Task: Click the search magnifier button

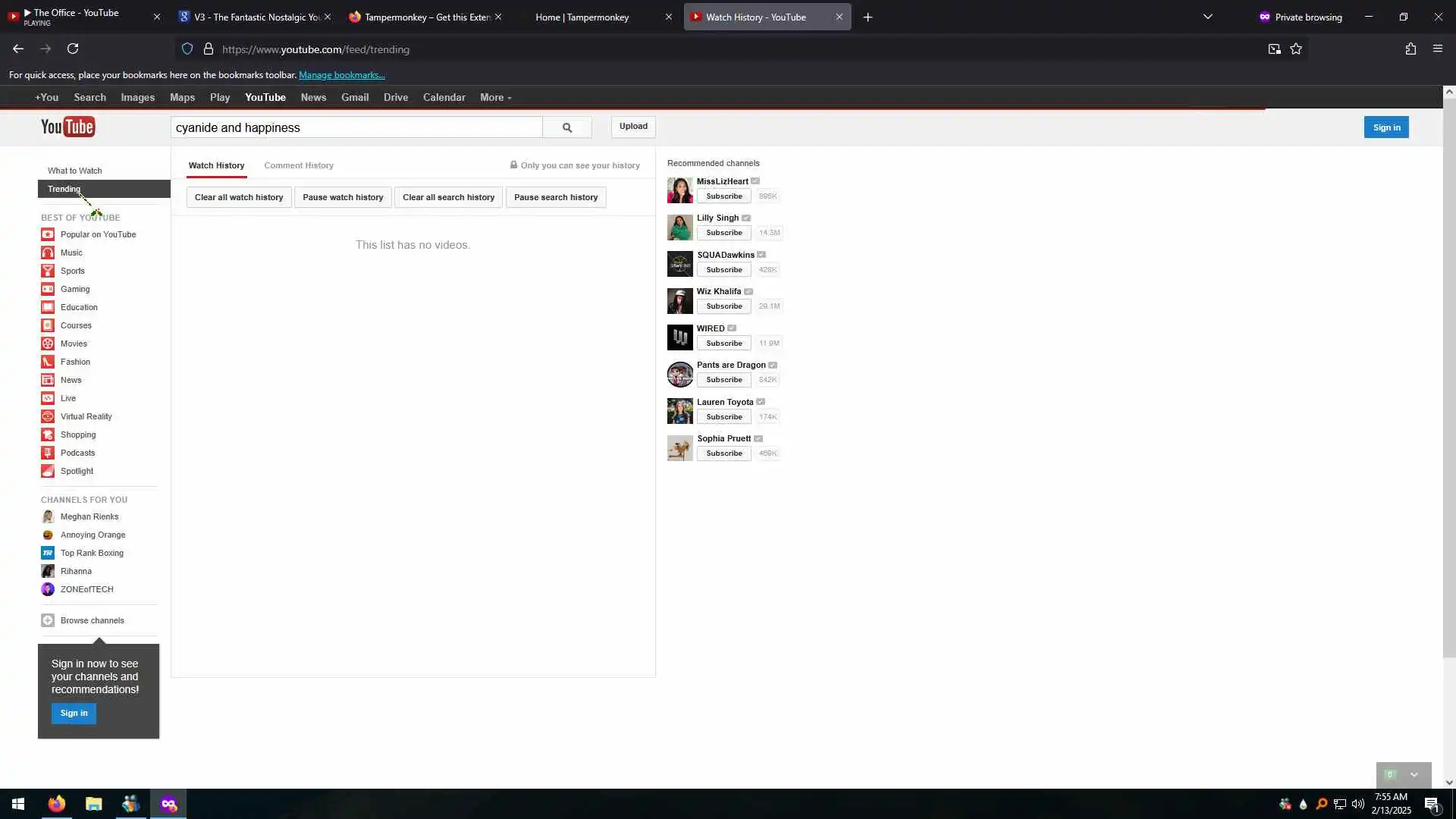Action: (x=566, y=127)
